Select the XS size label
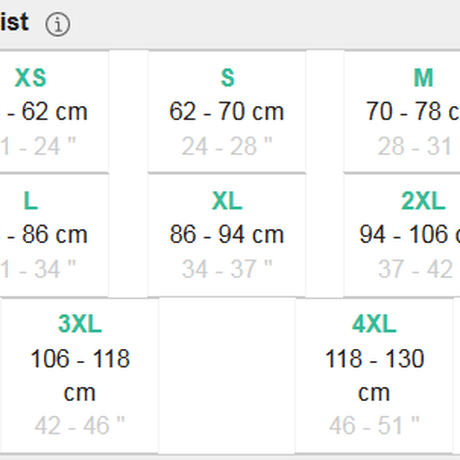 pyautogui.click(x=31, y=78)
